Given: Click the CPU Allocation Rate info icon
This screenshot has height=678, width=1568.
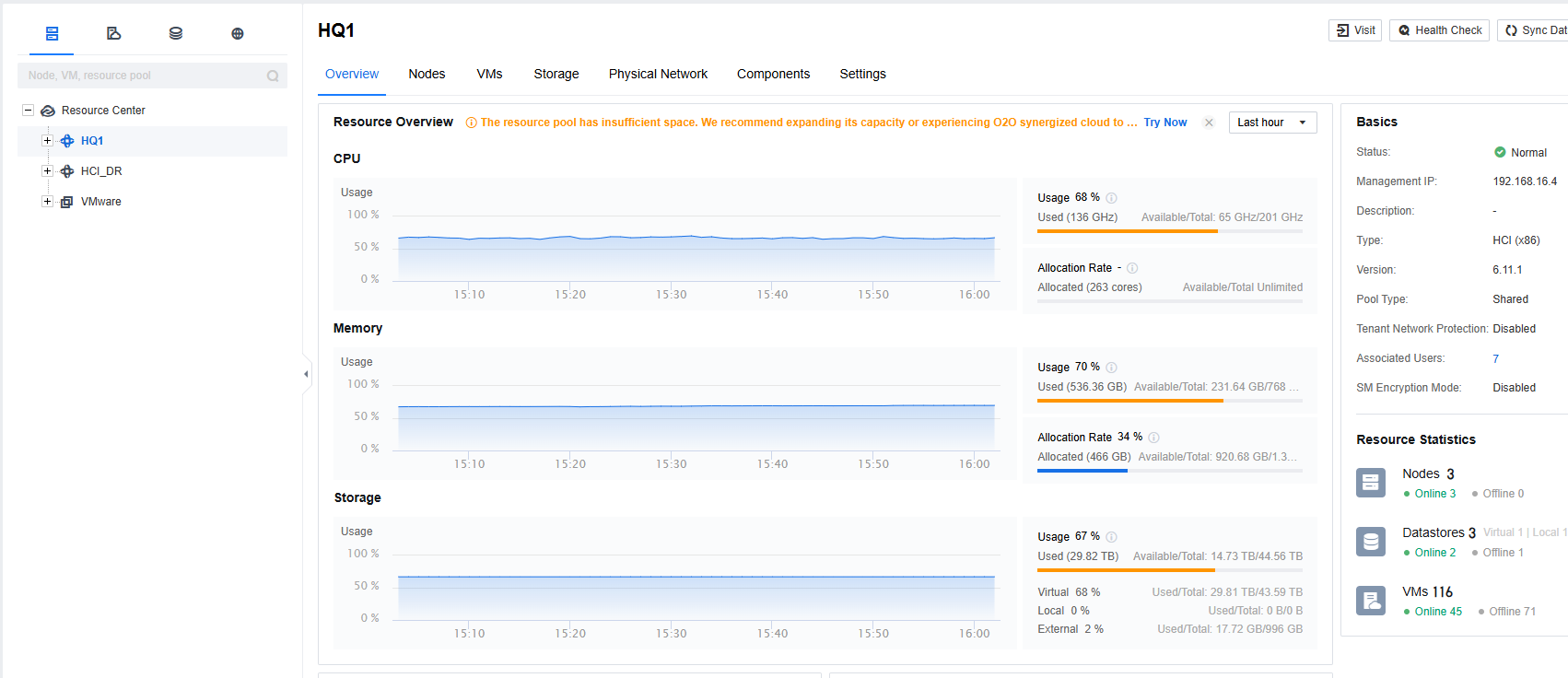Looking at the screenshot, I should point(1132,268).
